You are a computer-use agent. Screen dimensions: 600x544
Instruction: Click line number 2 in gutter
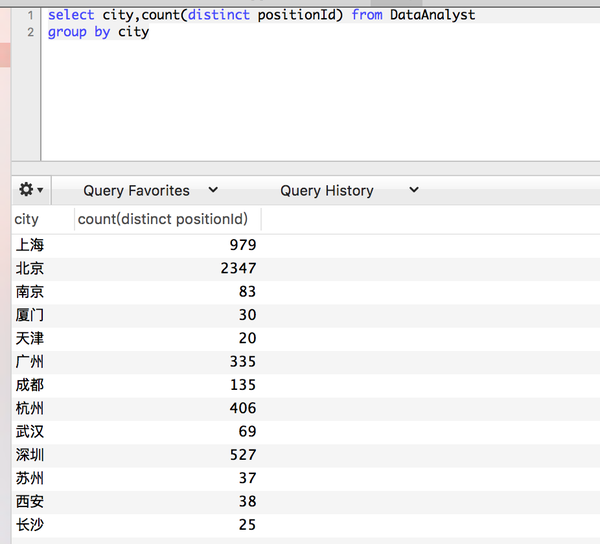click(31, 32)
